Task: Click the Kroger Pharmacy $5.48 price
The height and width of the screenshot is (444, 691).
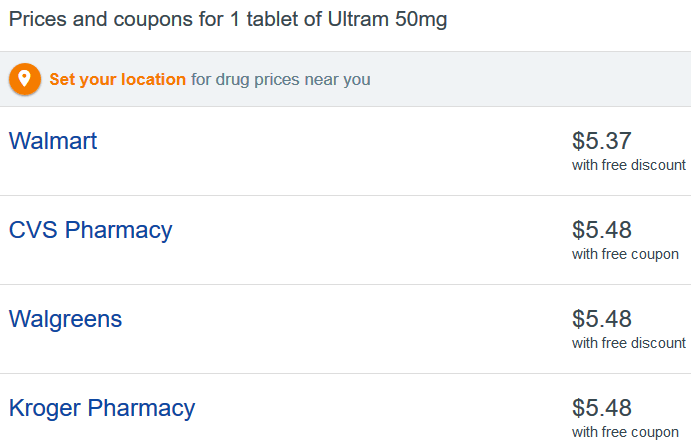Action: click(602, 408)
